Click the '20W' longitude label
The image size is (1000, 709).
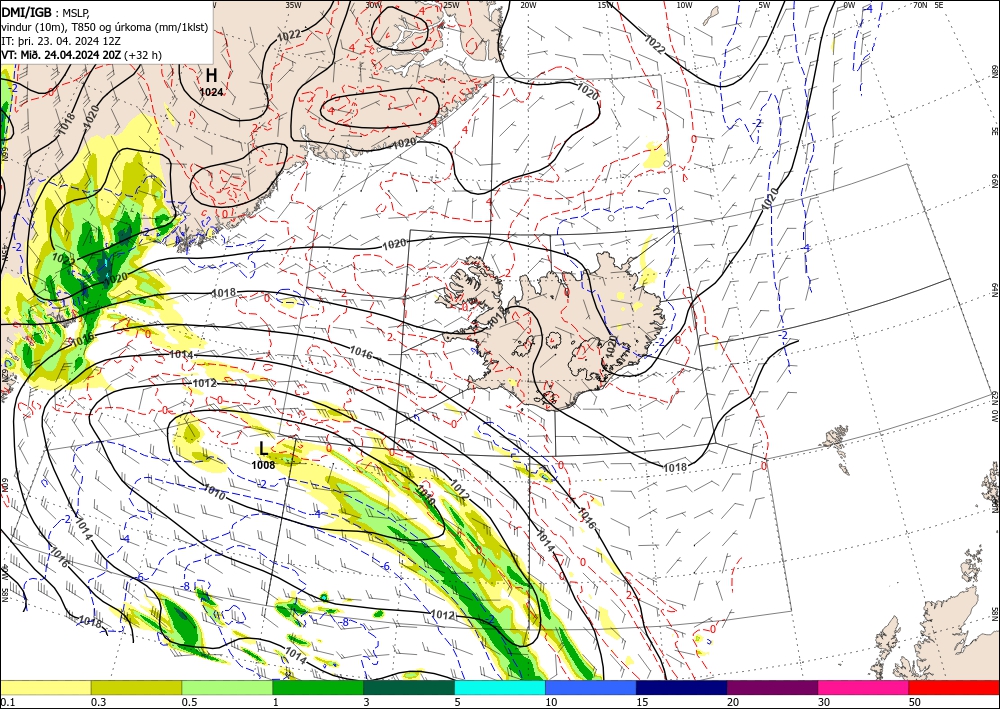pyautogui.click(x=527, y=5)
